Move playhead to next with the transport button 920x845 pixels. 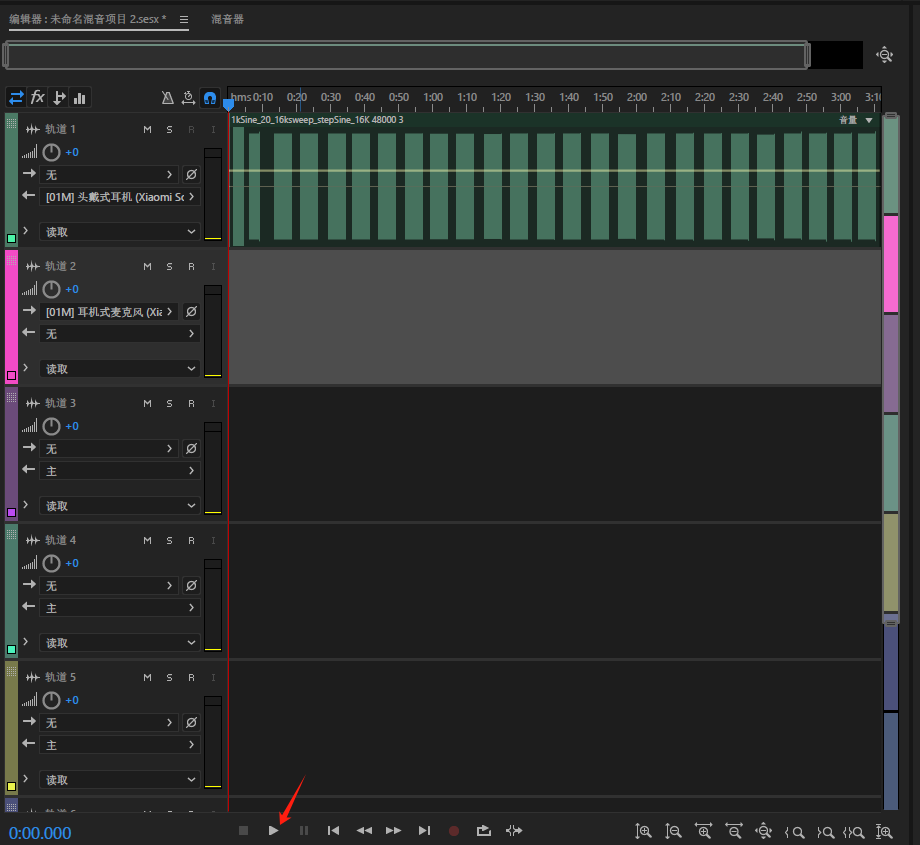pos(424,830)
